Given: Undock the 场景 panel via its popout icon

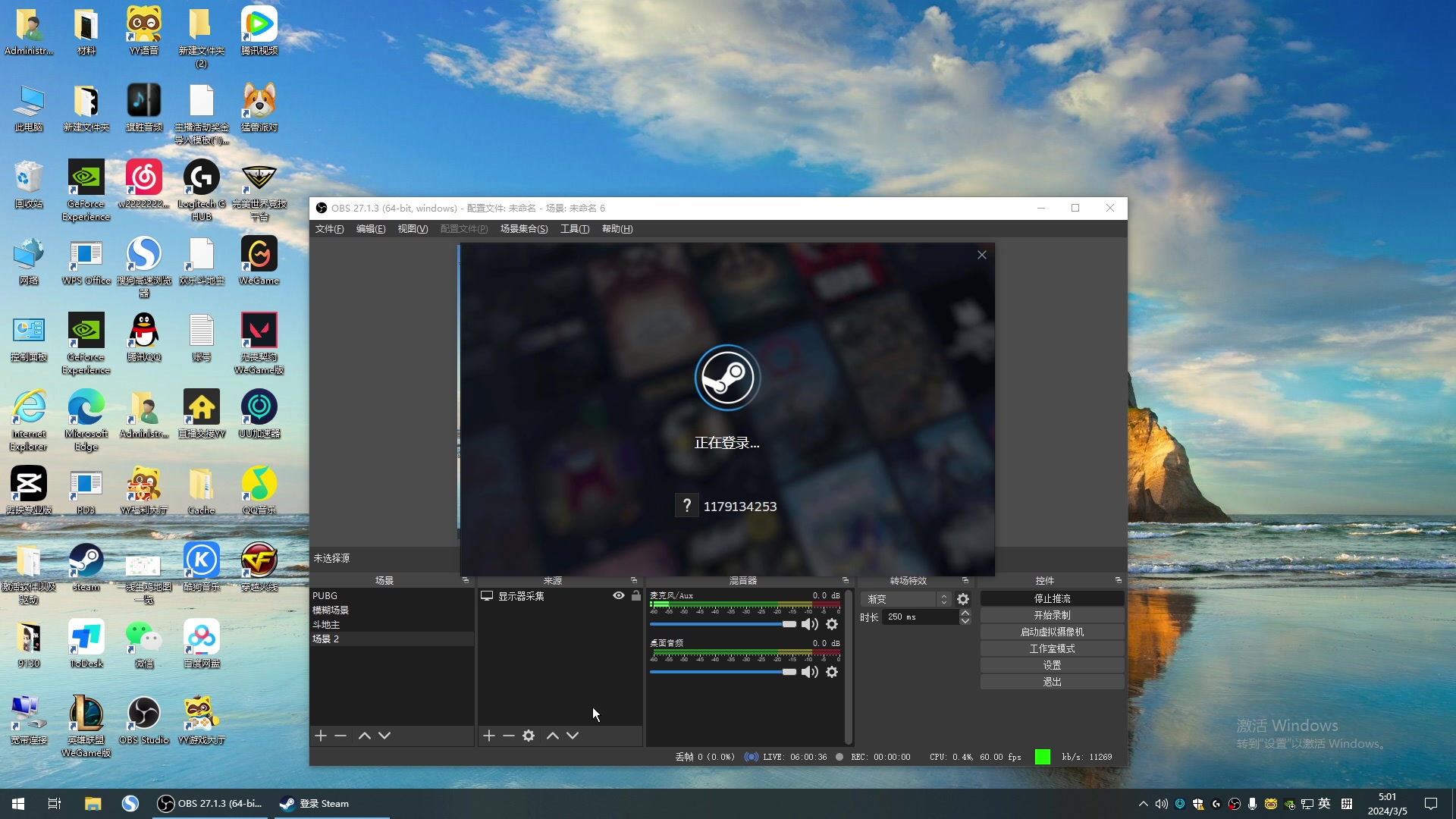Looking at the screenshot, I should 466,580.
